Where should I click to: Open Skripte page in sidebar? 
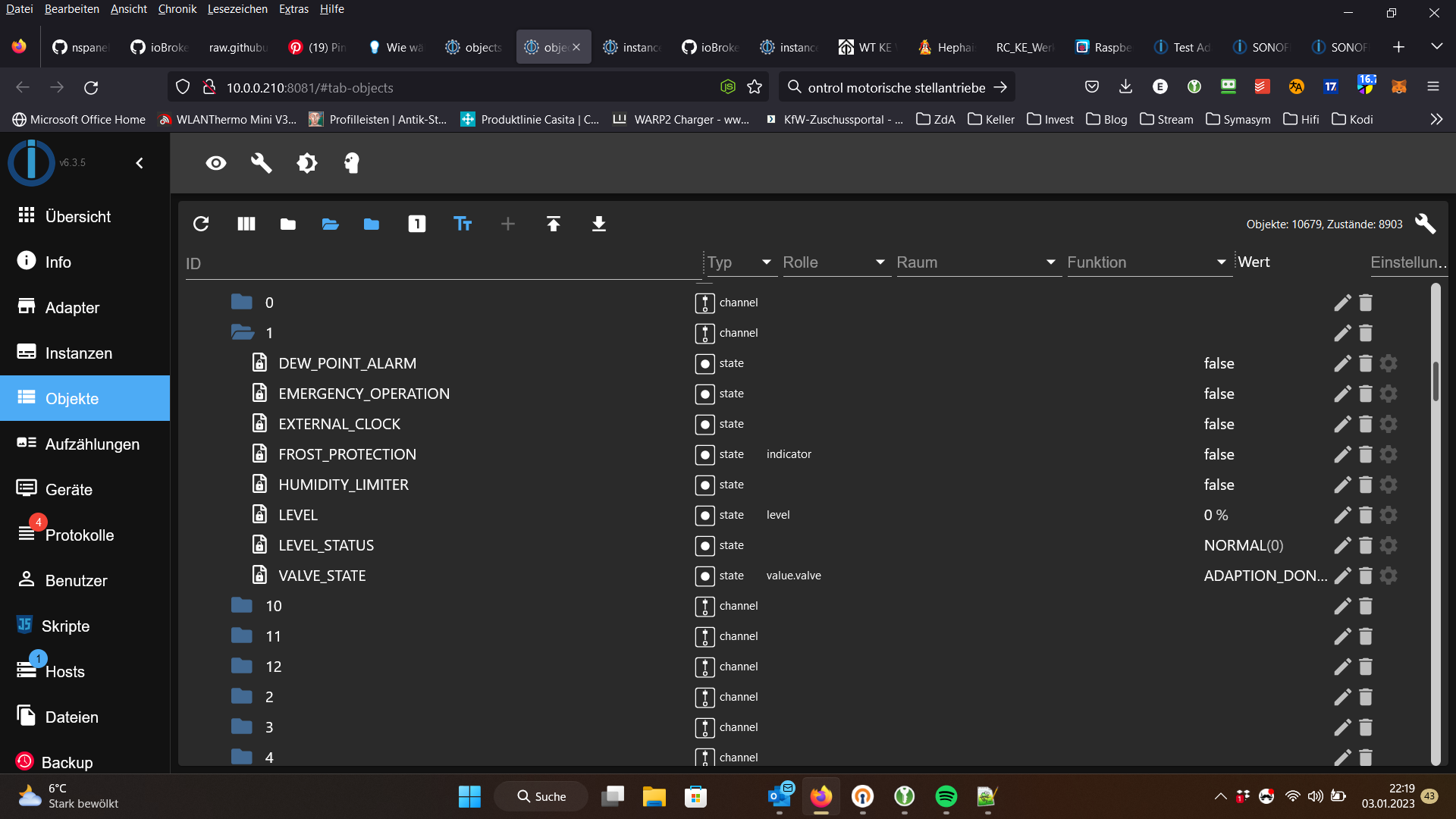coord(85,626)
